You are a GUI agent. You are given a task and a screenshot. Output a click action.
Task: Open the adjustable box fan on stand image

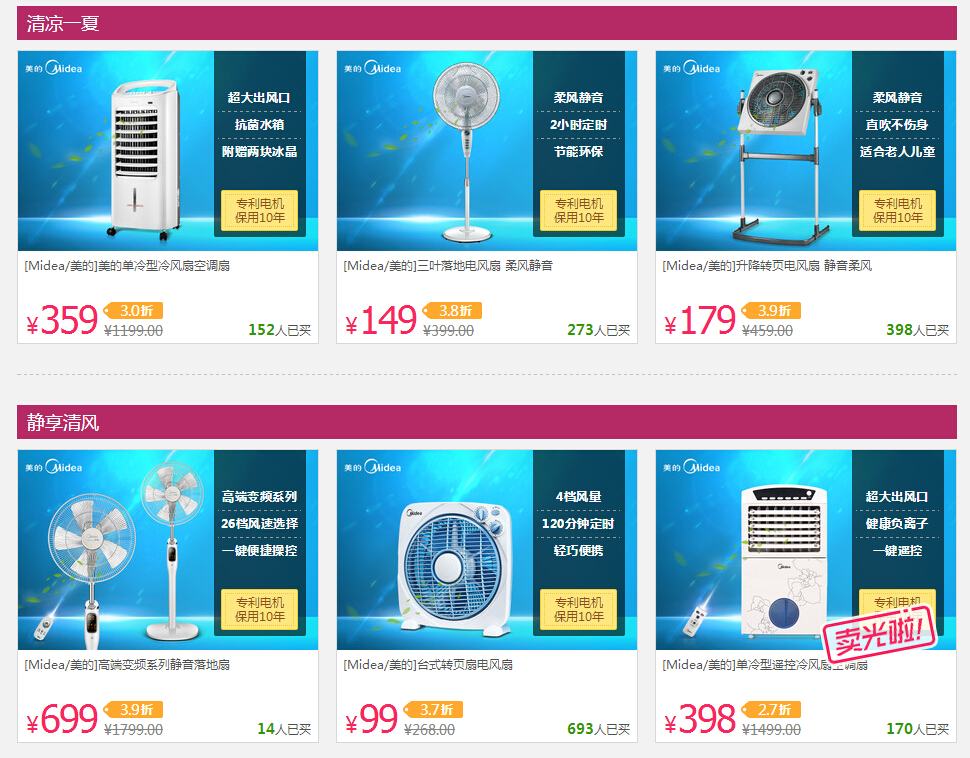pyautogui.click(x=806, y=151)
